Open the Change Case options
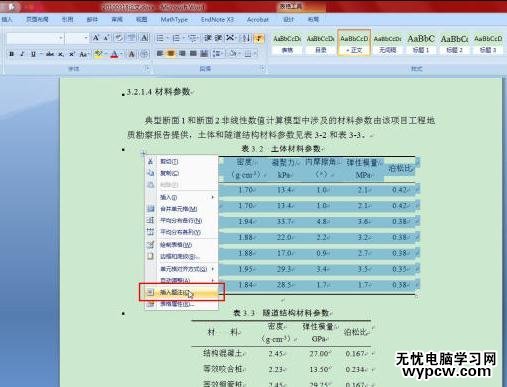 pos(84,54)
